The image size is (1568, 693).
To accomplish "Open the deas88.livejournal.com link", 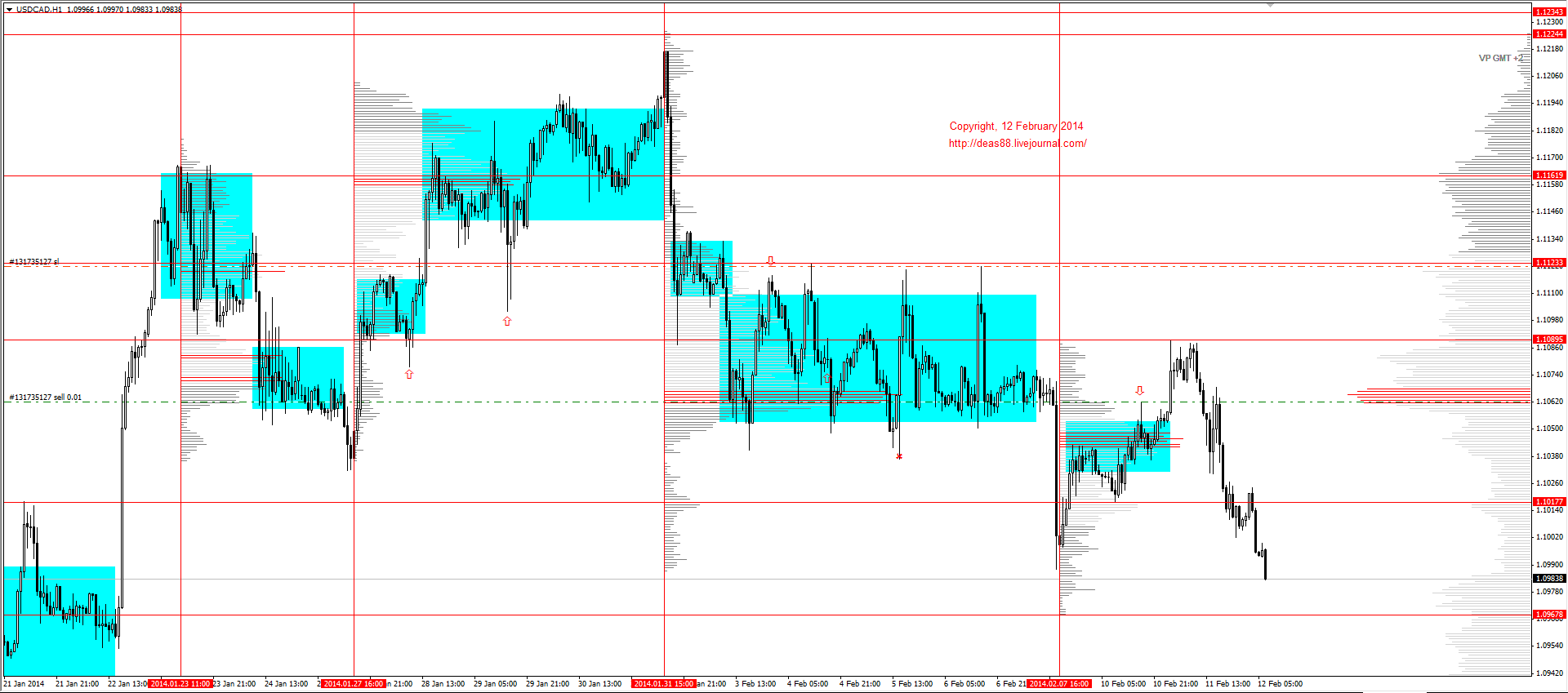I will 1018,144.
